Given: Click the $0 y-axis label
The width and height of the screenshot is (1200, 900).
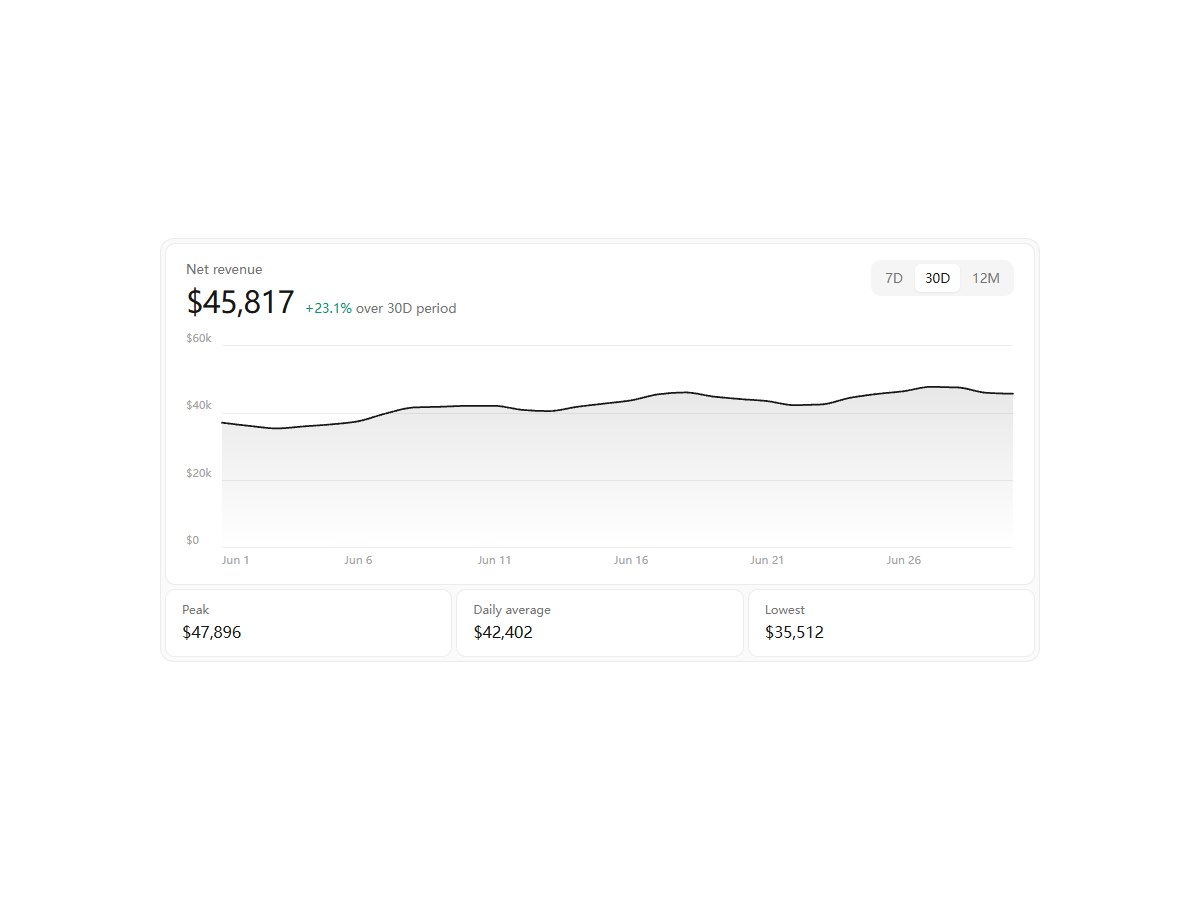Looking at the screenshot, I should coord(193,540).
